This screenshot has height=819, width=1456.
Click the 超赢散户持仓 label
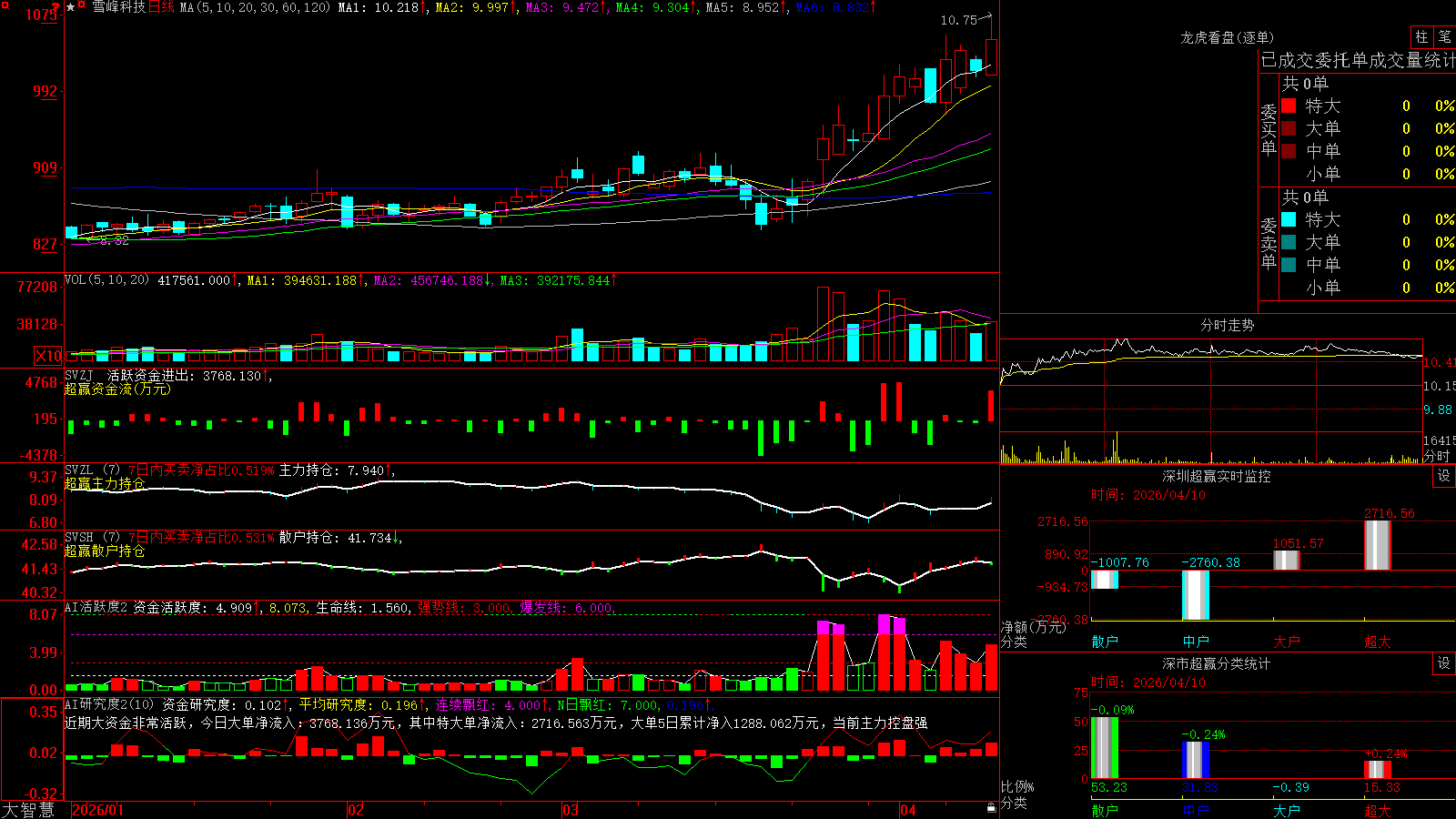coord(105,551)
